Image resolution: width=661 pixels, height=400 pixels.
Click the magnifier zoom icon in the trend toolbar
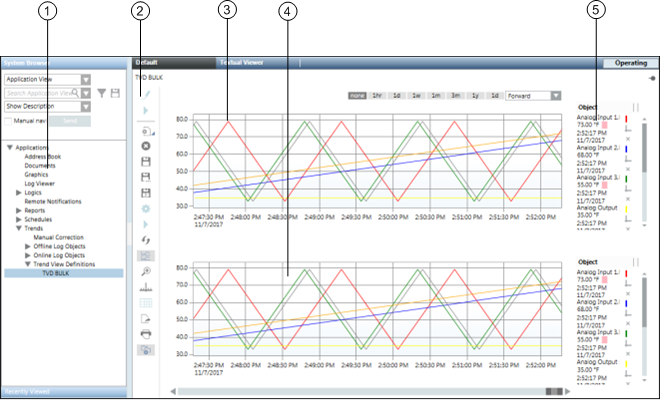146,270
